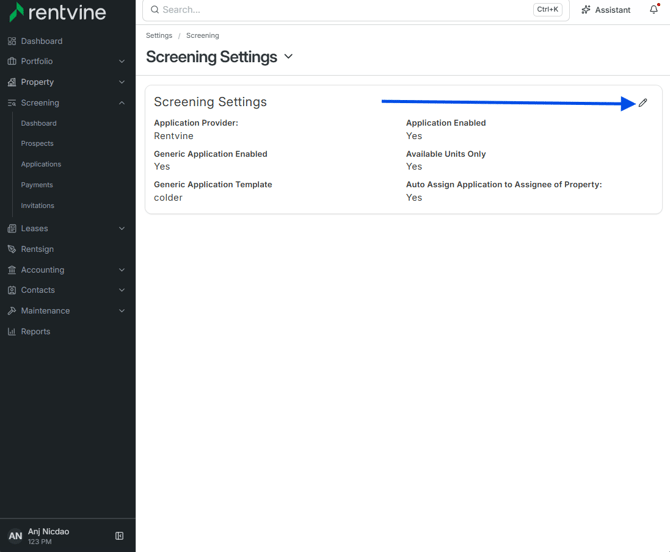Click the Maintenance wrench icon

tap(12, 311)
